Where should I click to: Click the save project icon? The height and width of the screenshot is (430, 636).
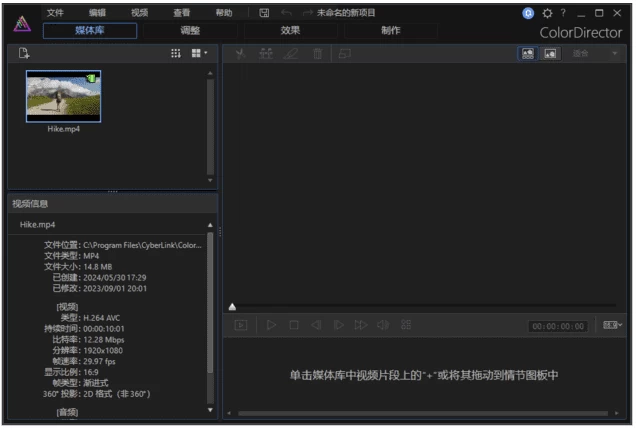(264, 13)
